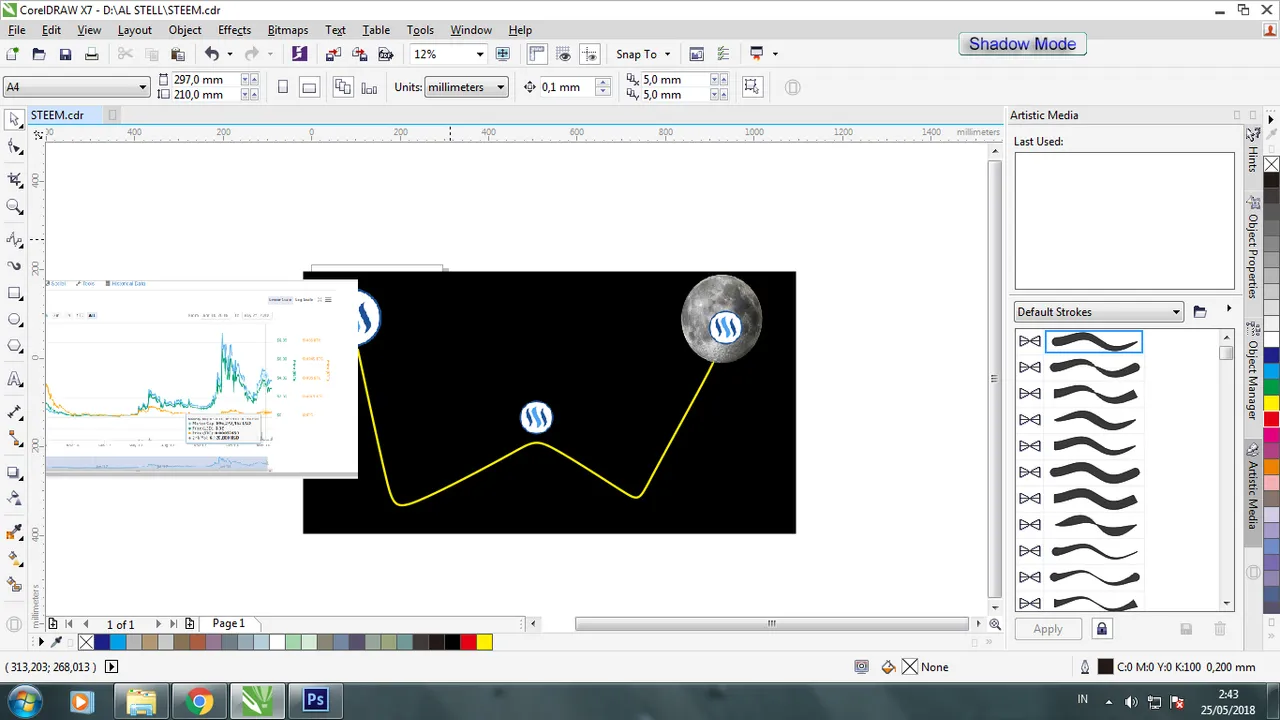Screen dimensions: 1280x720
Task: Select the Shape edit tool
Action: pyautogui.click(x=15, y=147)
